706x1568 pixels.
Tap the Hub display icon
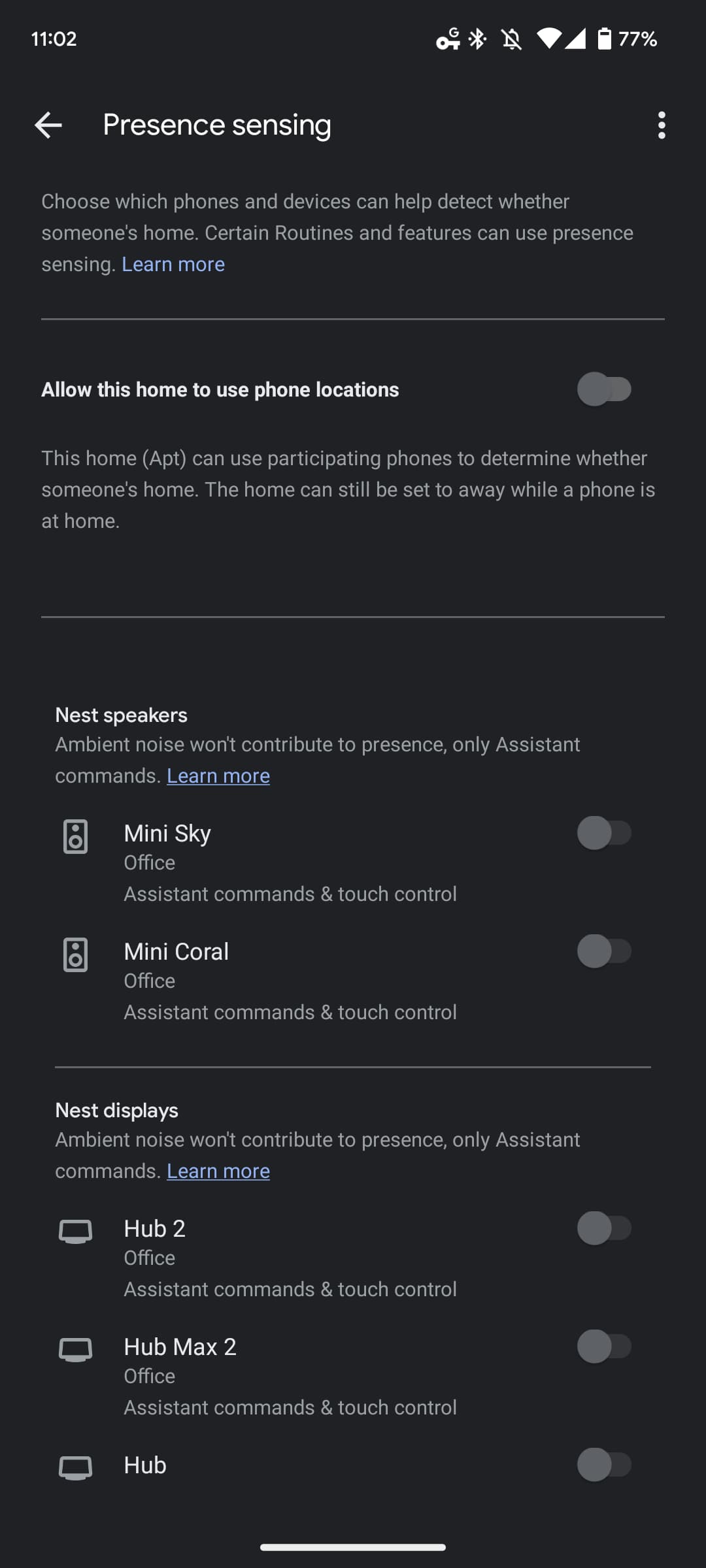(x=75, y=1467)
